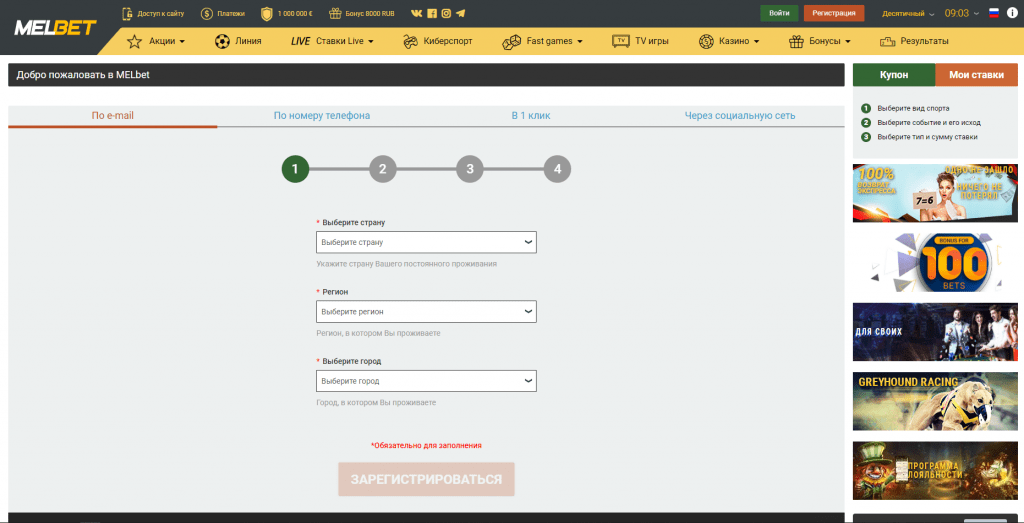Screen dimensions: 1024x523
Task: Open the Instagram social icon
Action: [x=446, y=13]
